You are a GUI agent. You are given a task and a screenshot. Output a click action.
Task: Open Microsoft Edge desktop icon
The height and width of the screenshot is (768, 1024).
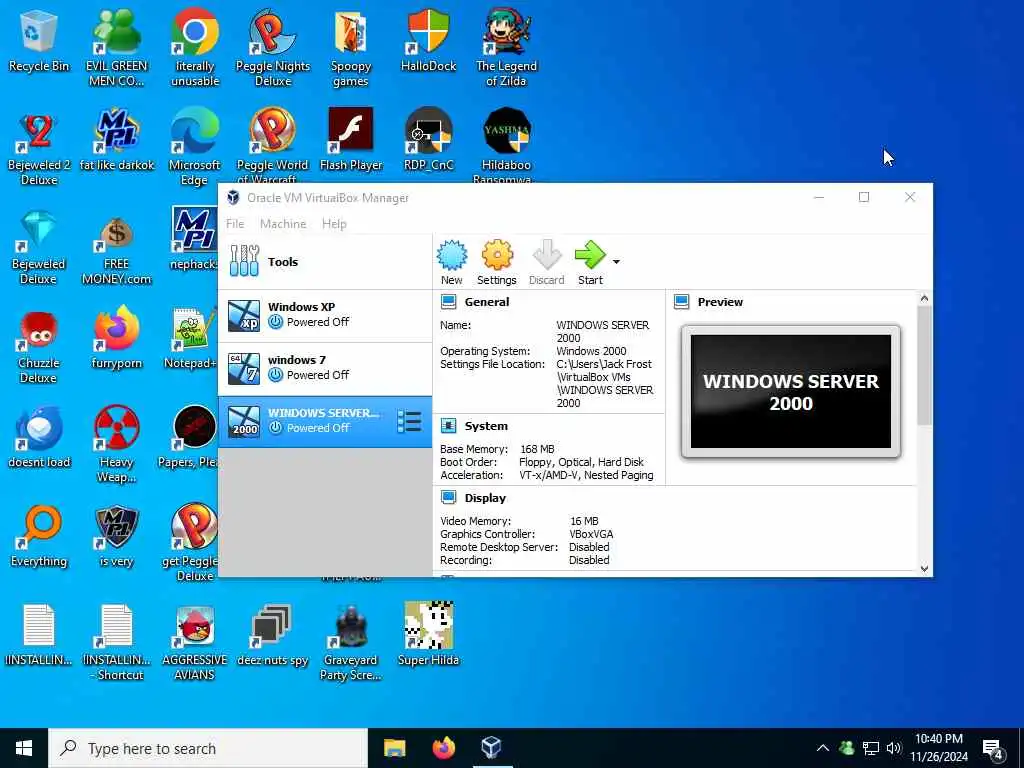coord(195,148)
